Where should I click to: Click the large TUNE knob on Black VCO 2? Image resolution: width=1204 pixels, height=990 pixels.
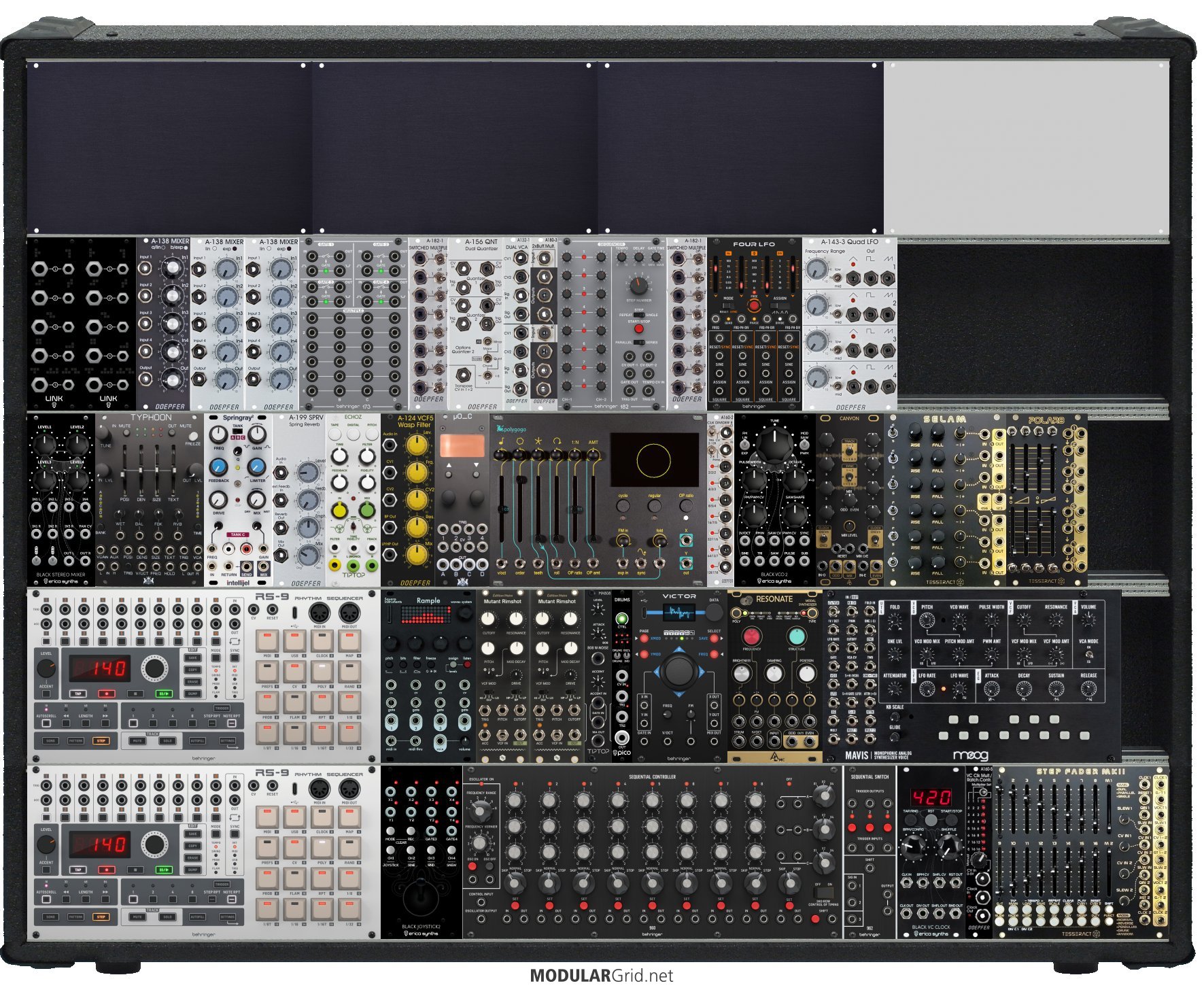(x=774, y=443)
